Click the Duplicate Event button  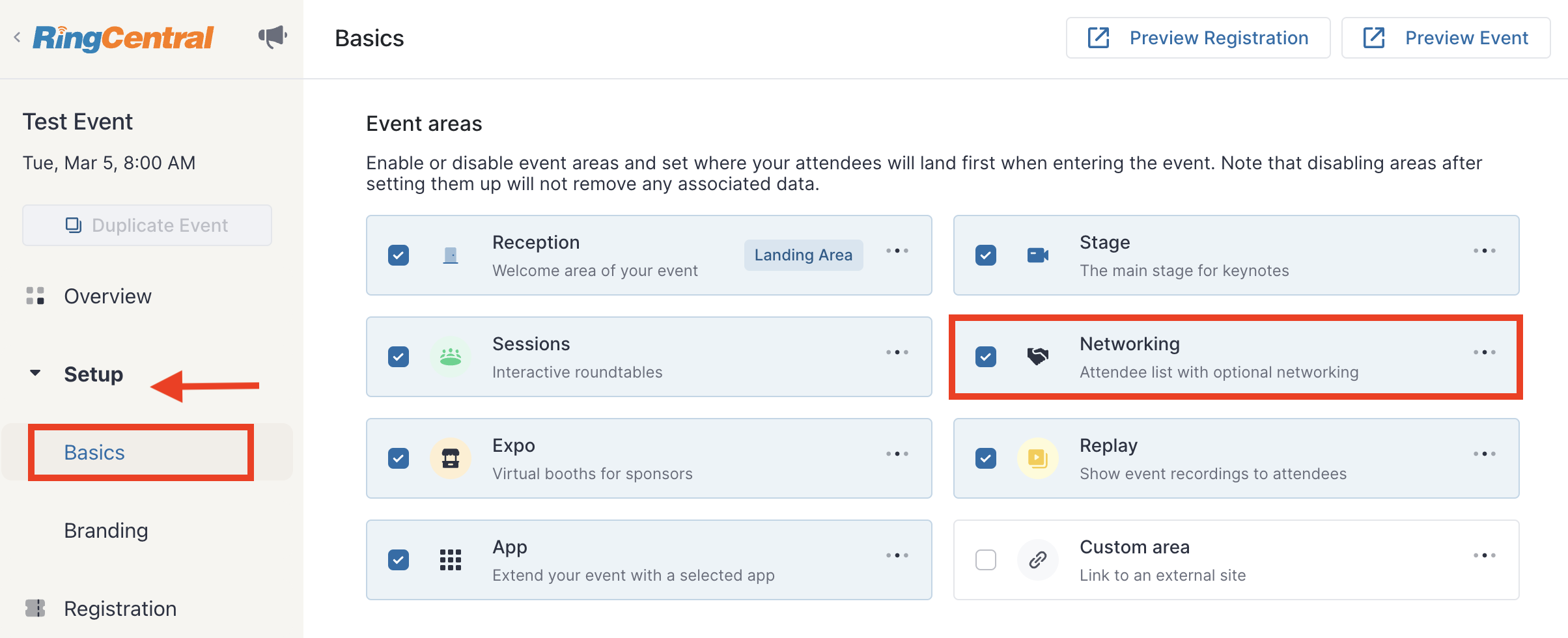[147, 225]
